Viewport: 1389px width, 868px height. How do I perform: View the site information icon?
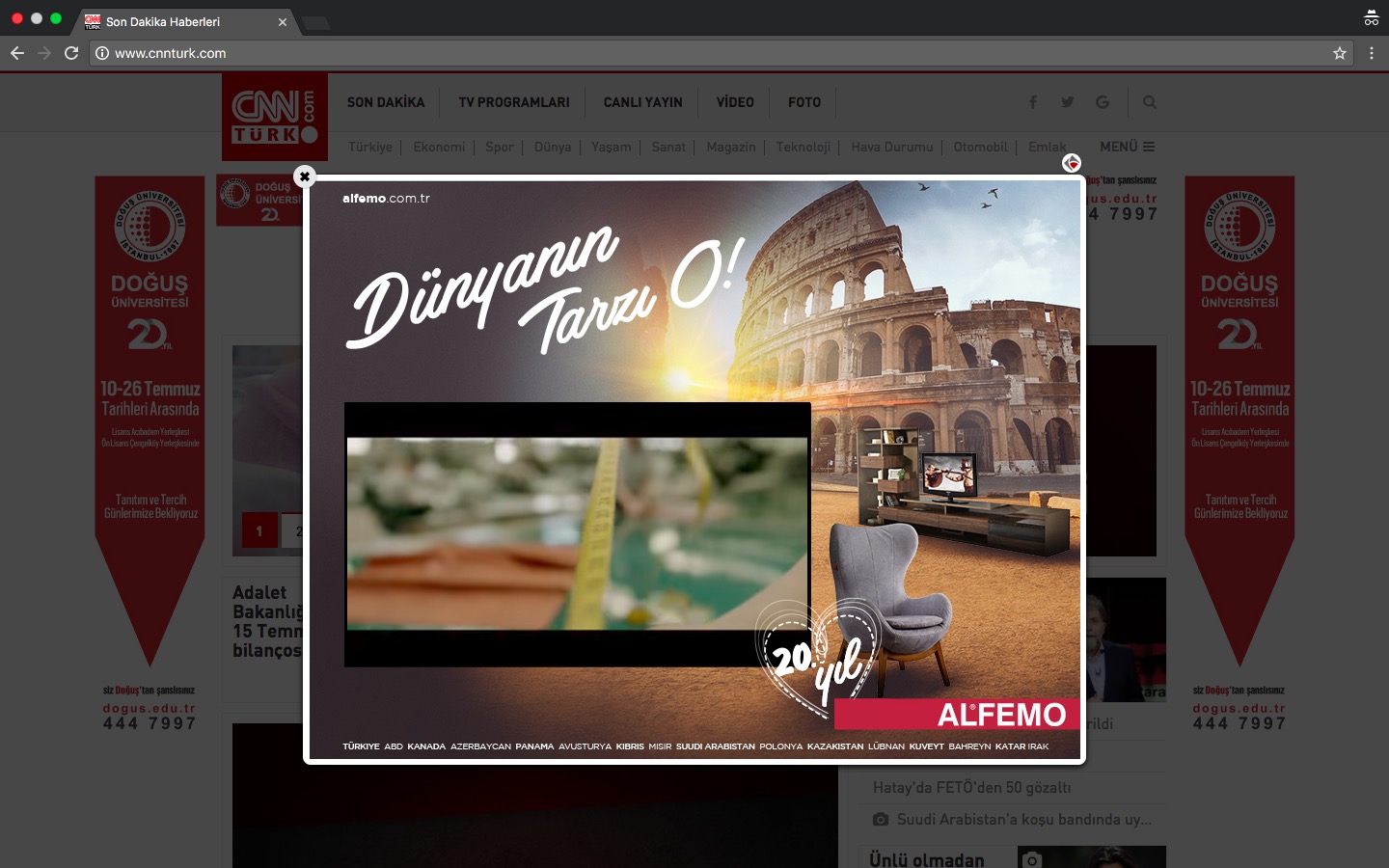(102, 53)
